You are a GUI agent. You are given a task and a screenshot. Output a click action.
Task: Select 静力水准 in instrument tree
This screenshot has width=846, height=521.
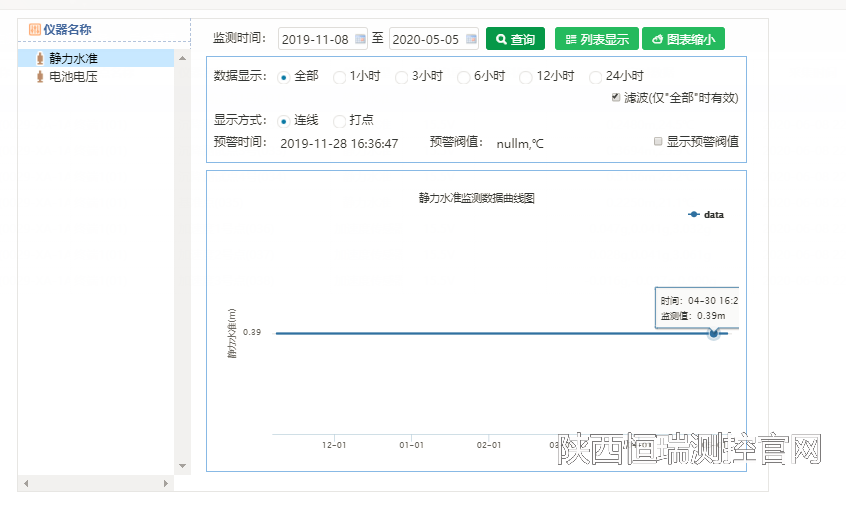coord(74,59)
